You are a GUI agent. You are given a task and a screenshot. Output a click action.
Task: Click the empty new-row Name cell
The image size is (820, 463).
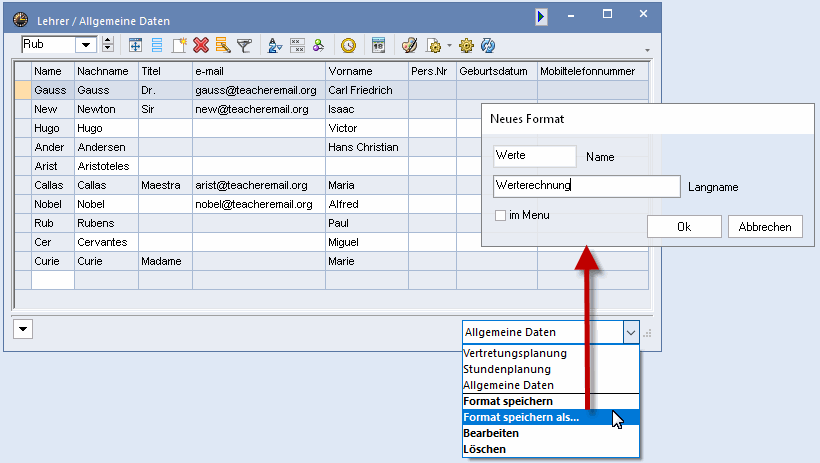(53, 280)
